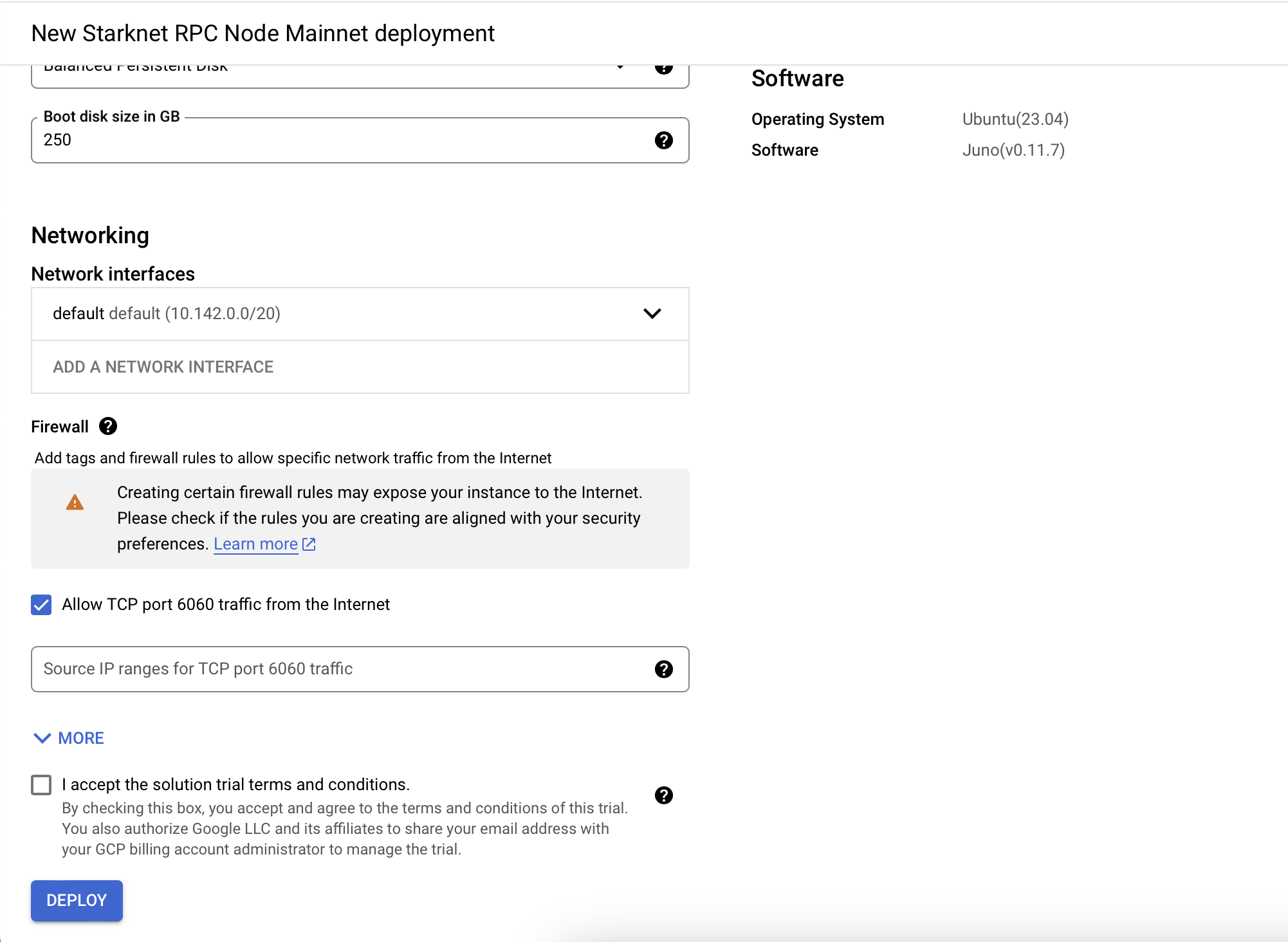Expand the MORE section
Screen dimensions: 1288x942
click(x=68, y=738)
